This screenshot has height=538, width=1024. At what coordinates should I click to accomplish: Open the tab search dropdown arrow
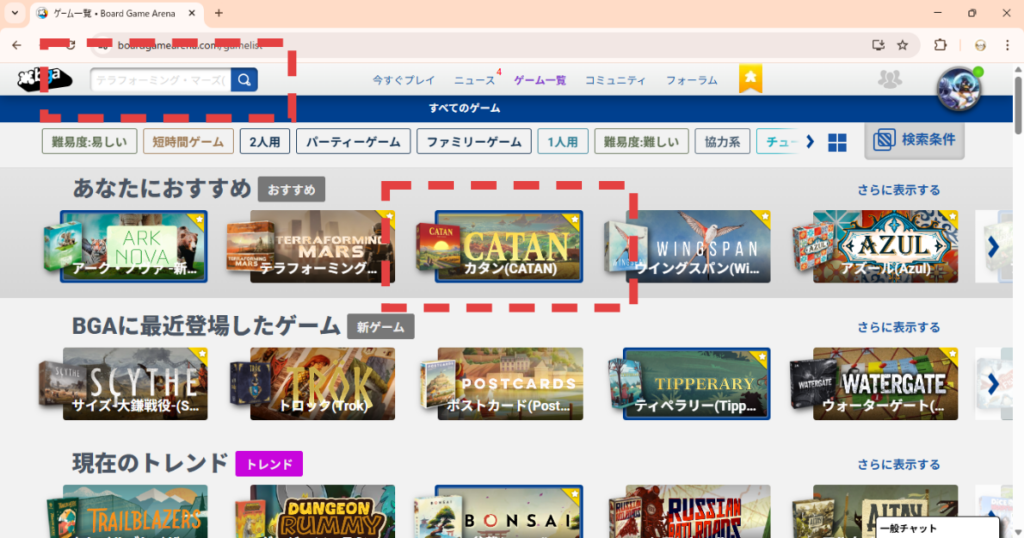pos(14,13)
